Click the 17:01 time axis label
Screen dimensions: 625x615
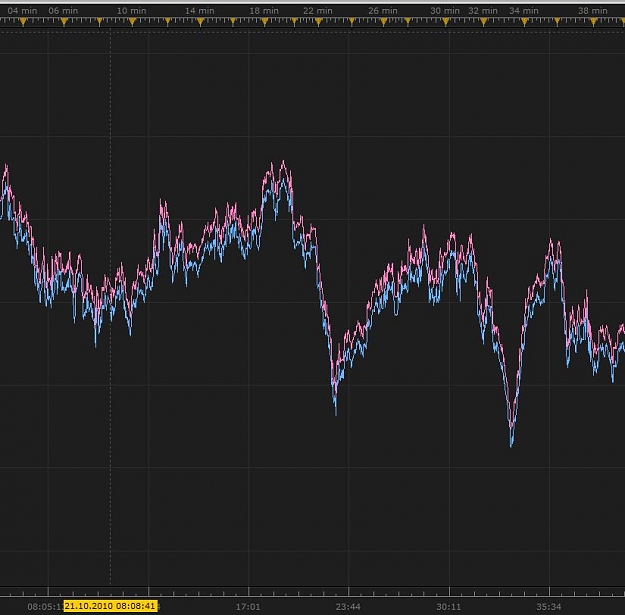click(x=248, y=607)
